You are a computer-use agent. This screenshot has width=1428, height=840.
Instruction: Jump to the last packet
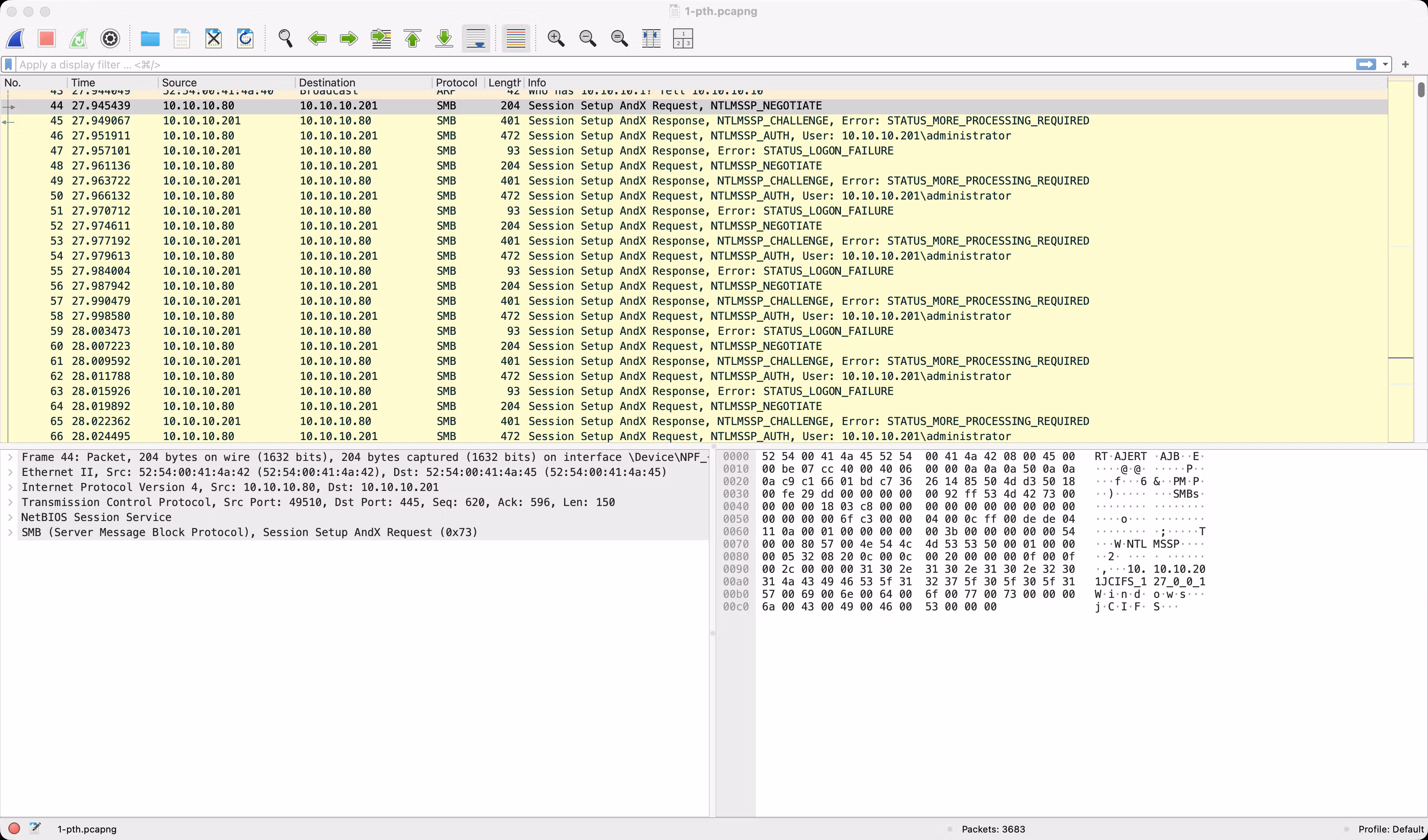point(444,38)
